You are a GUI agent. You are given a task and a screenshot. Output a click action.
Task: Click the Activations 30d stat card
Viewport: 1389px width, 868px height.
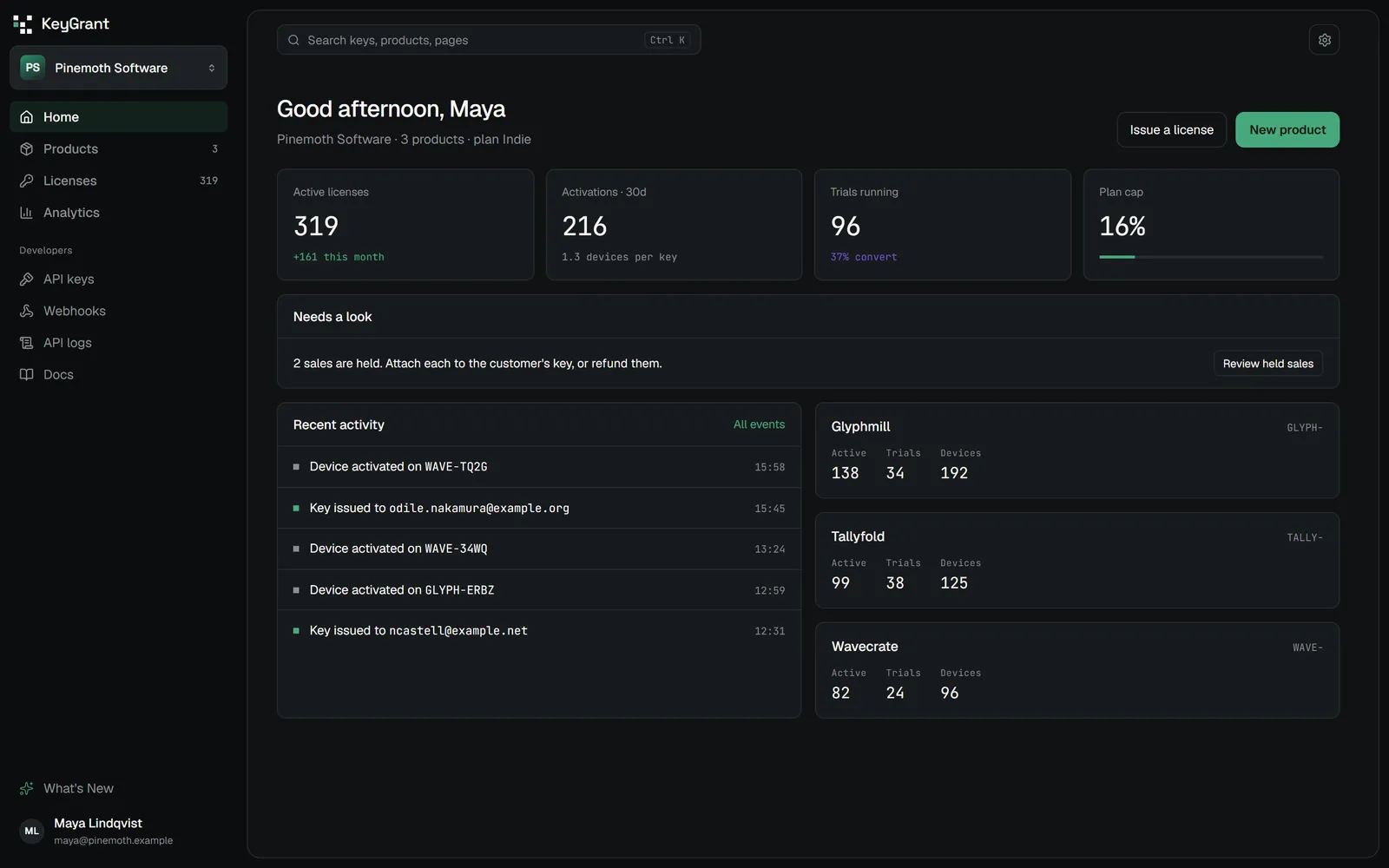point(674,225)
